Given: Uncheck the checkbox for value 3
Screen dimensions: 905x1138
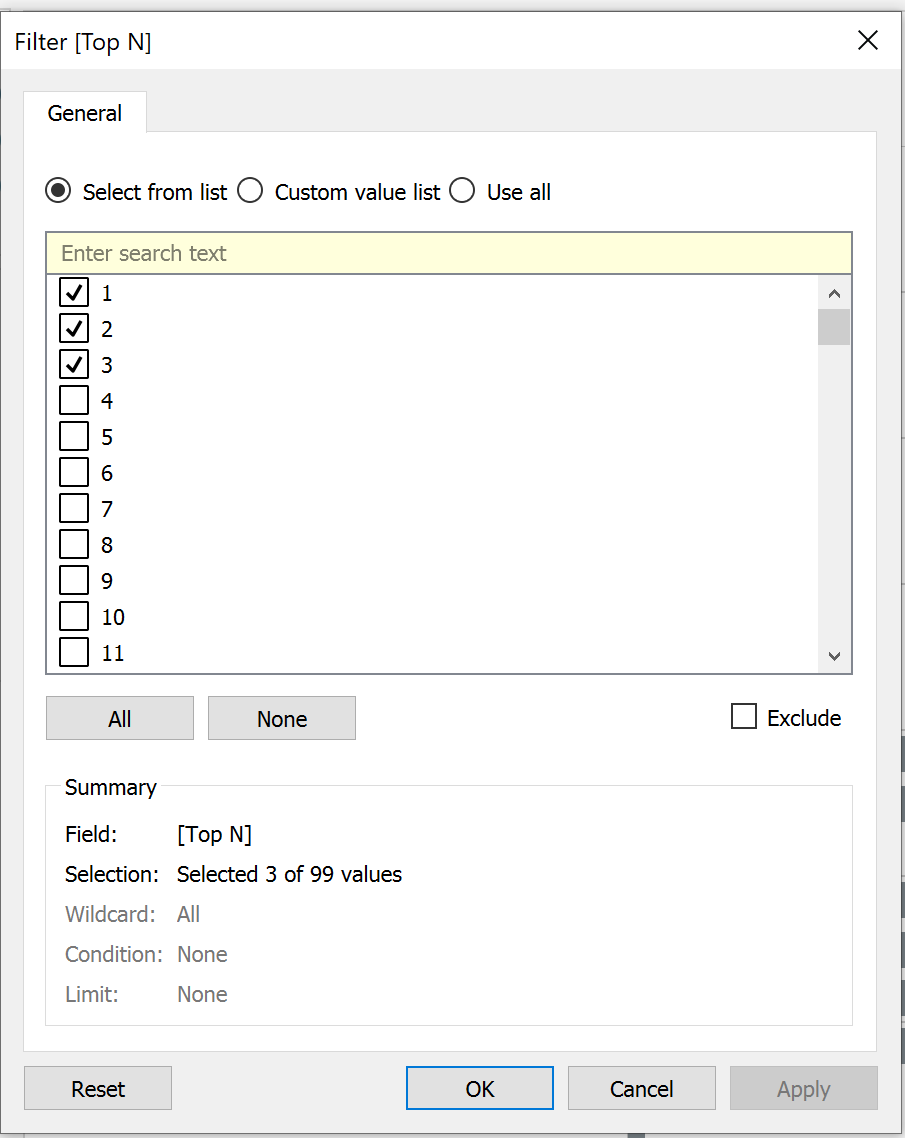Looking at the screenshot, I should tap(74, 365).
